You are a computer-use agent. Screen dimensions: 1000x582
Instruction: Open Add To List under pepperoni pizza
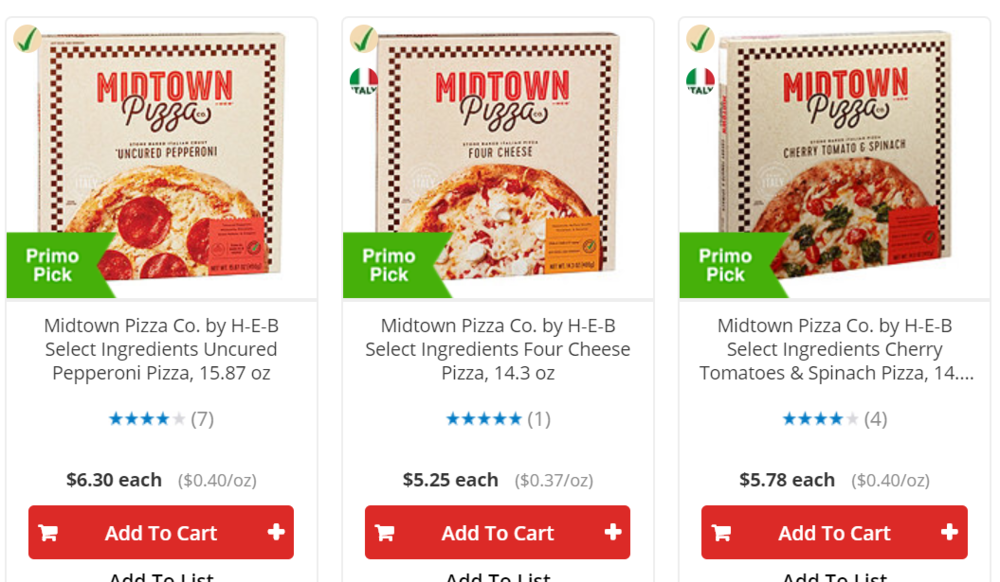(x=160, y=577)
